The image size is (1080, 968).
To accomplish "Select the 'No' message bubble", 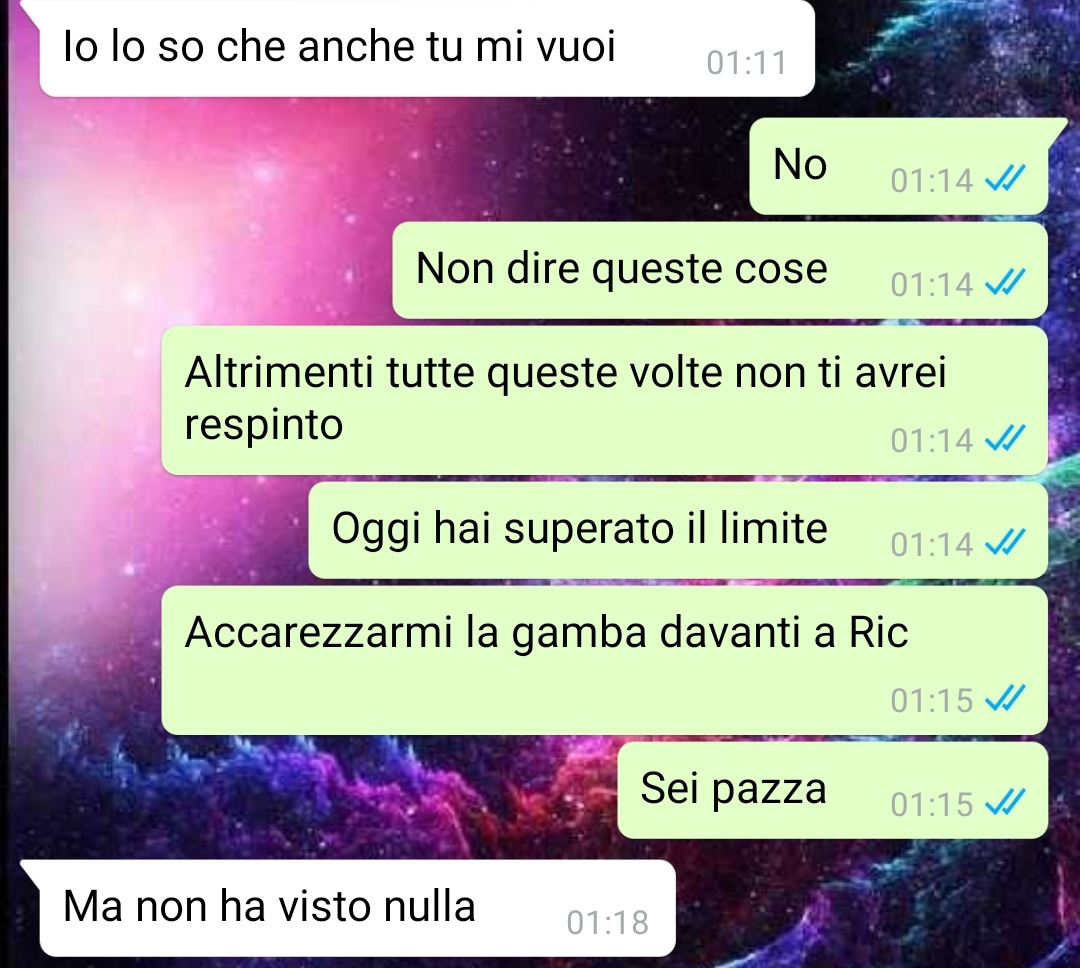I will click(899, 166).
